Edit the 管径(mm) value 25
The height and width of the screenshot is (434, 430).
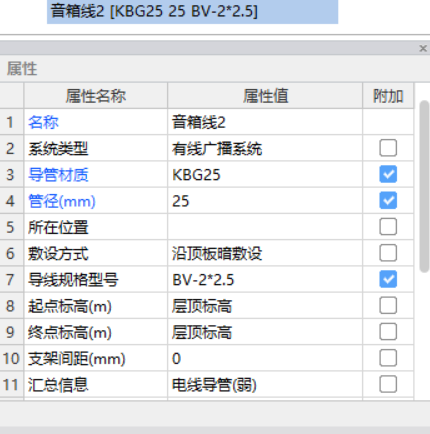click(x=265, y=201)
